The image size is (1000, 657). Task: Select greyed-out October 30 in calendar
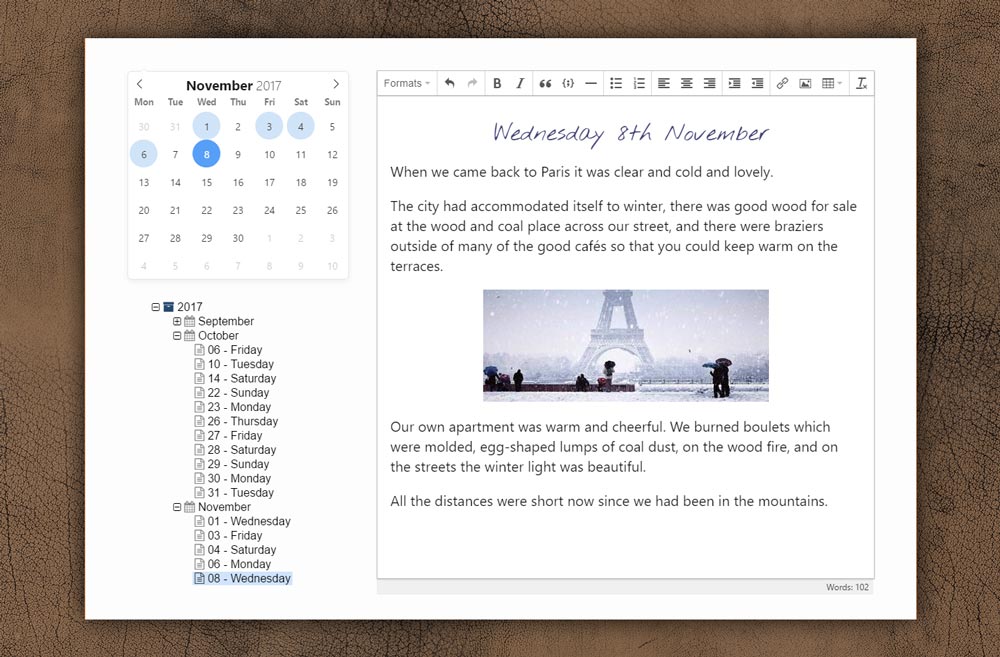click(x=144, y=126)
